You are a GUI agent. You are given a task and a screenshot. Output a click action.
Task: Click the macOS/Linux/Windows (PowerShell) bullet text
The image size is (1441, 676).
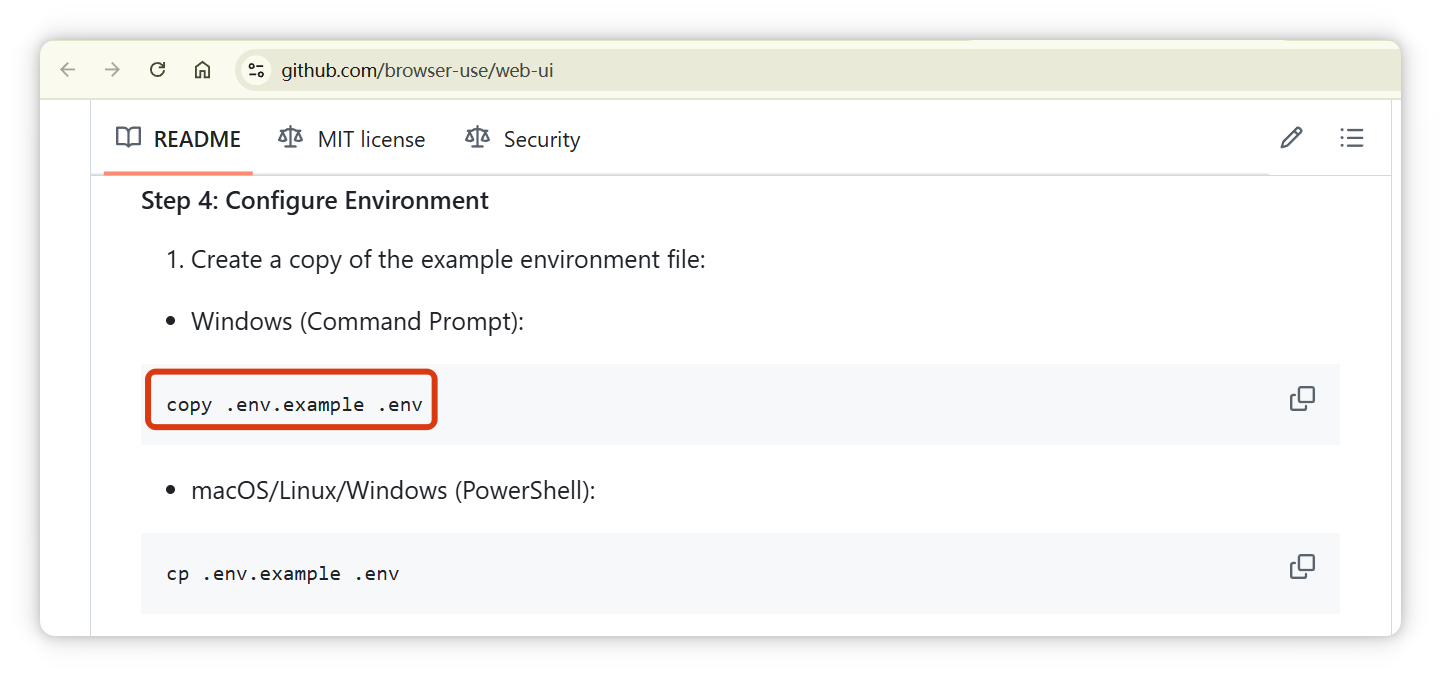tap(393, 491)
